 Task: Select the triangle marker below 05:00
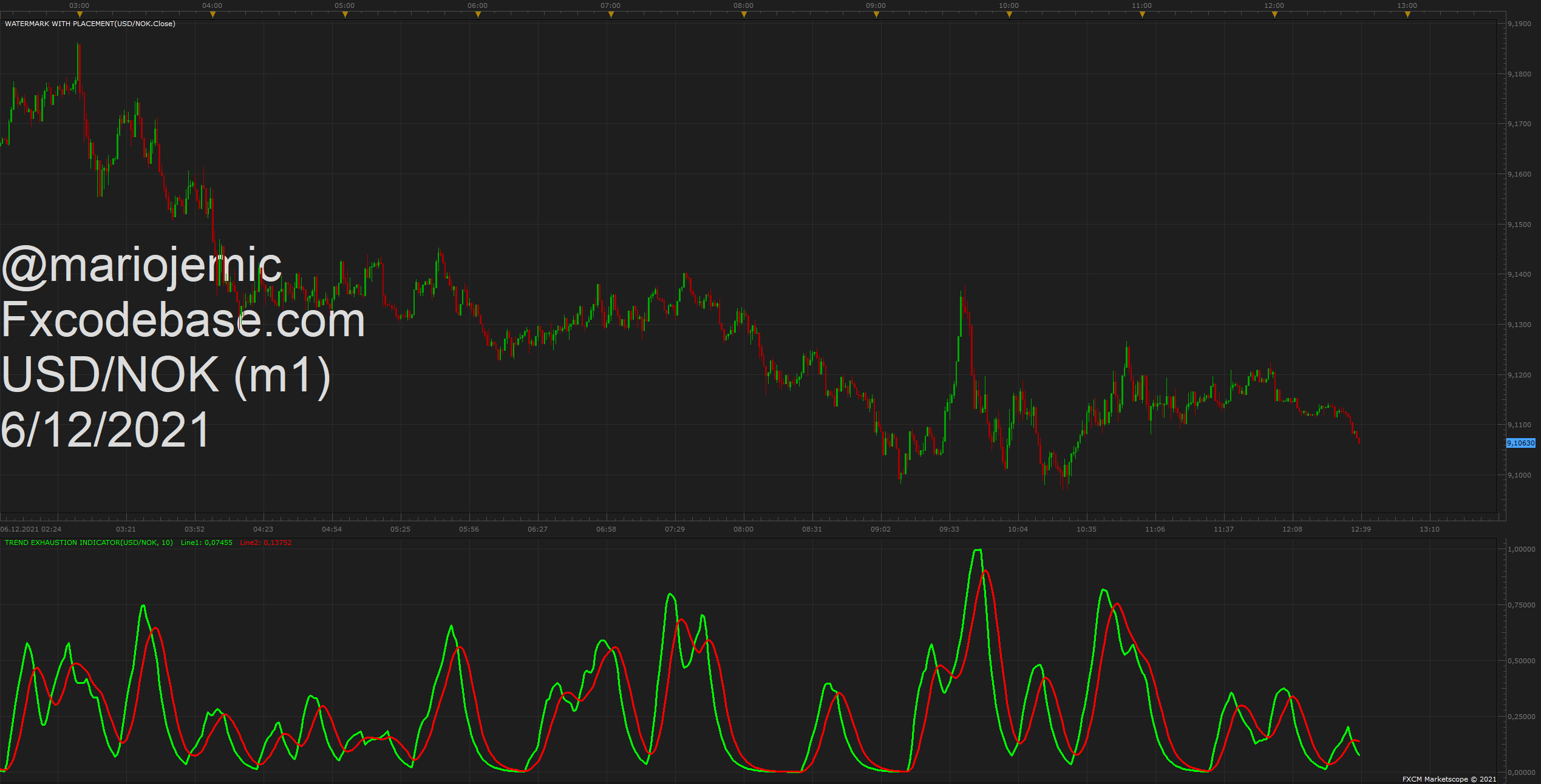tap(345, 15)
